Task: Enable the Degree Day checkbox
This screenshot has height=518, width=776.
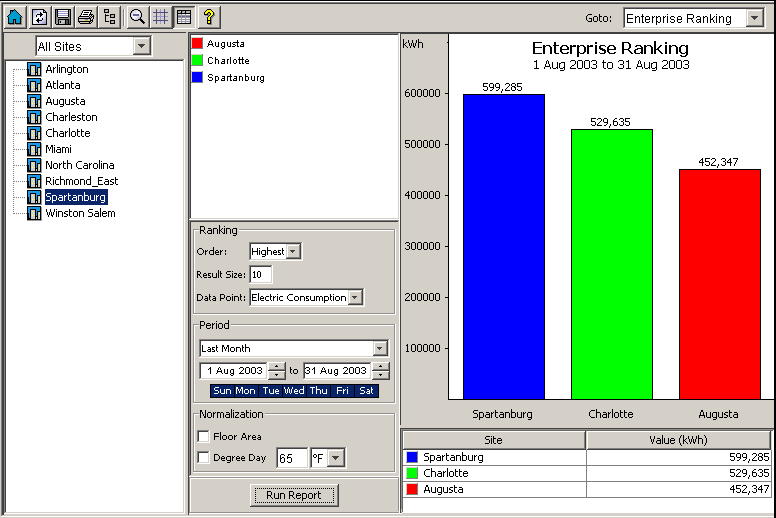Action: tap(204, 458)
